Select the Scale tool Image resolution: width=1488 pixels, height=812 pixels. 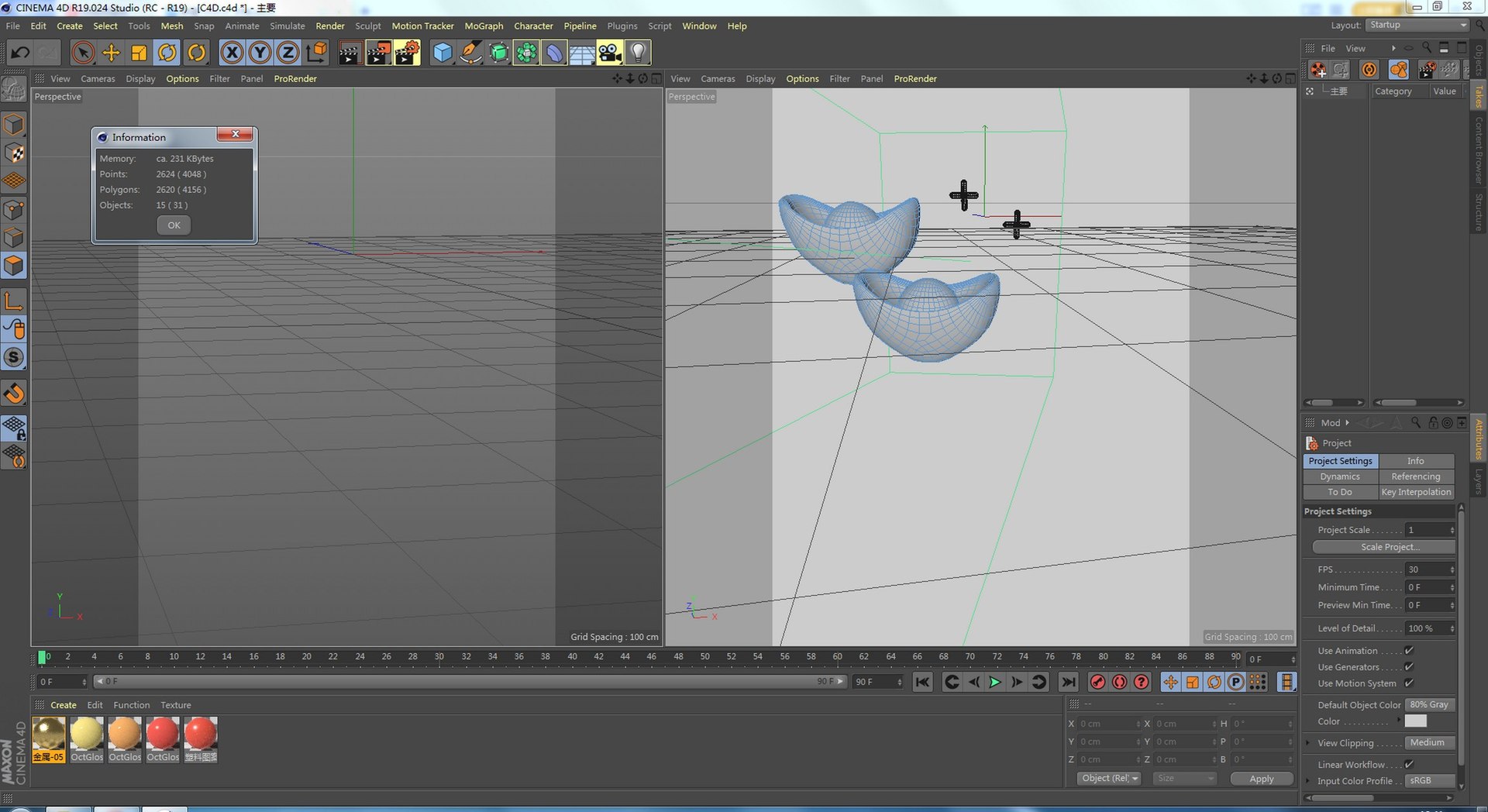(139, 53)
